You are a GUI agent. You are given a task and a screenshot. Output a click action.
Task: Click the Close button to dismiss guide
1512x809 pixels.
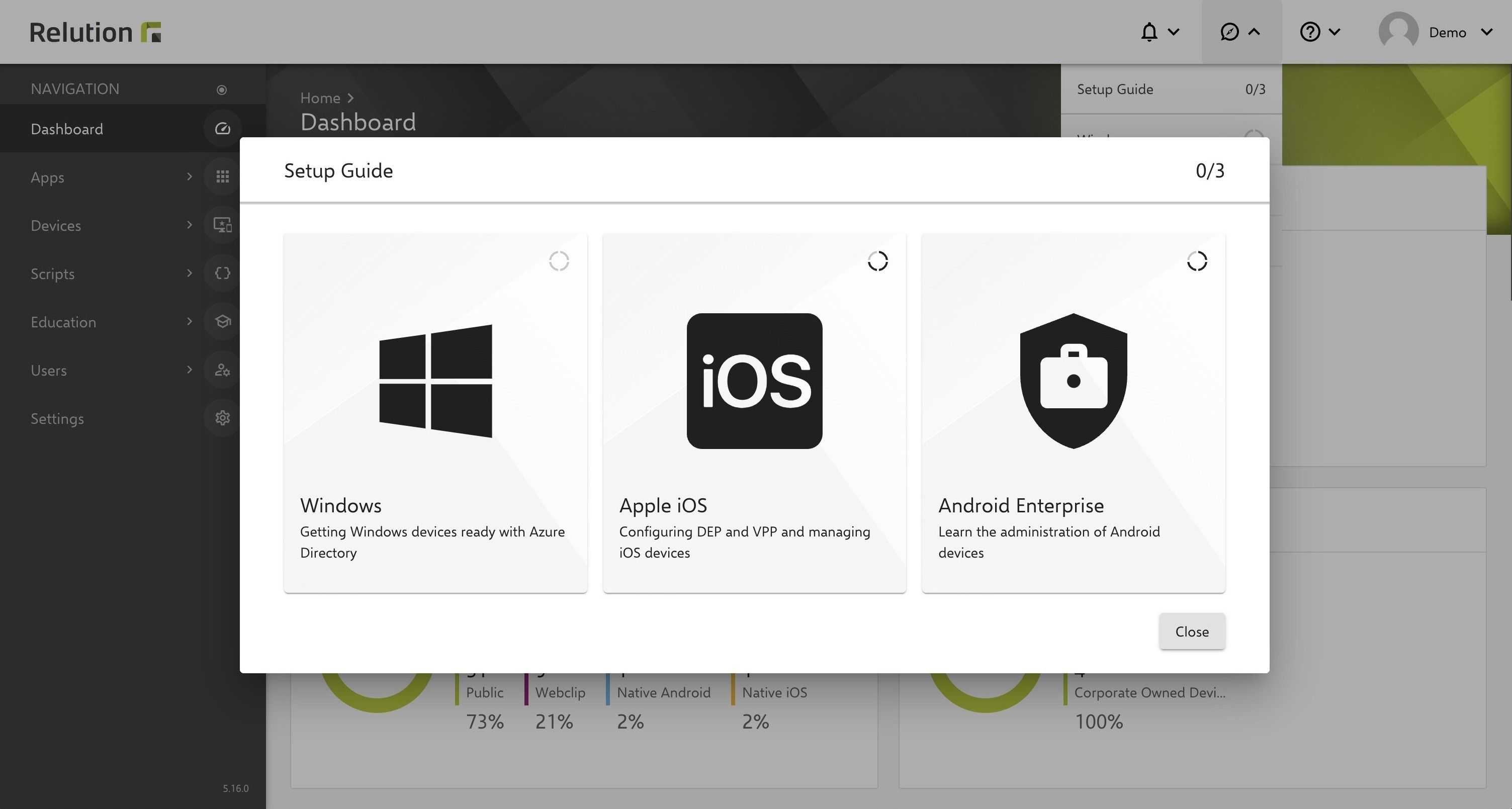1192,631
